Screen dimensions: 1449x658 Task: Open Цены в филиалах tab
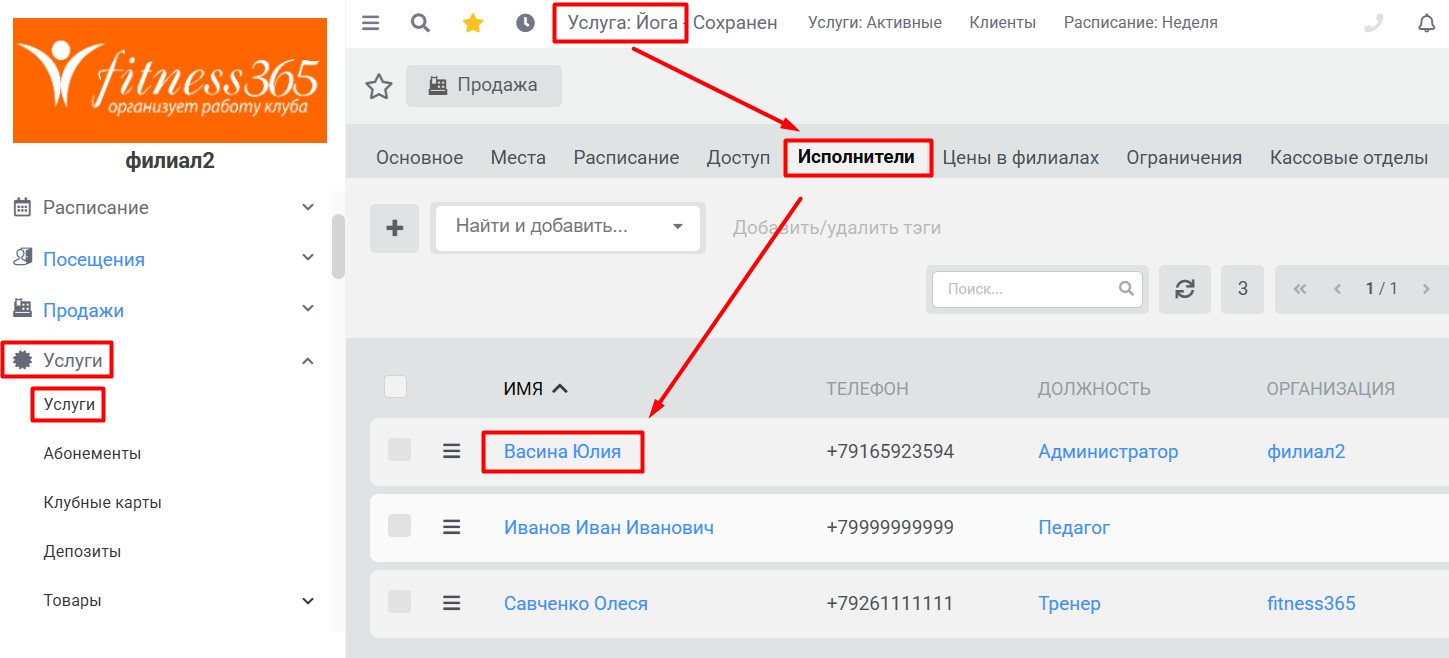[1021, 158]
